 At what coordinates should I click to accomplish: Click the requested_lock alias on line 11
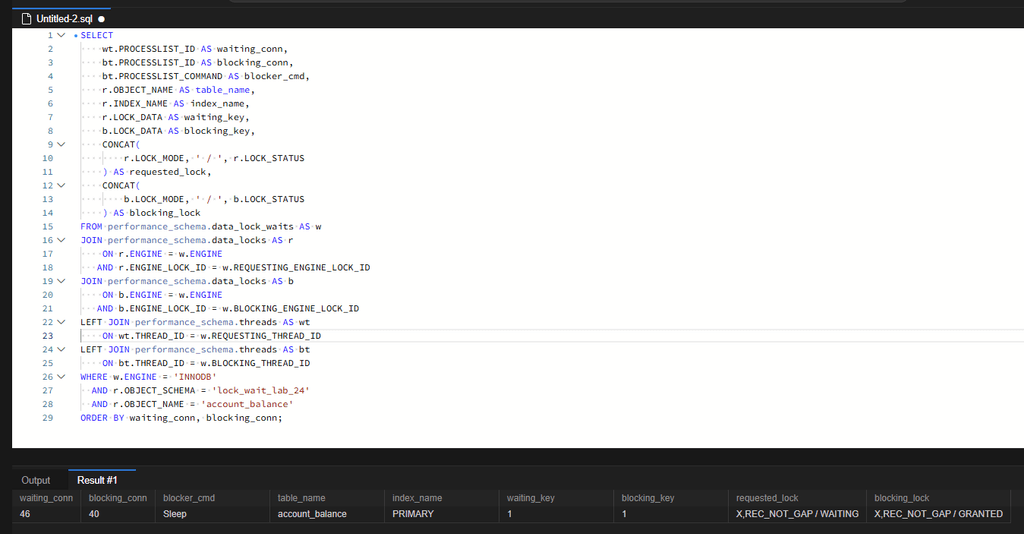[168, 172]
